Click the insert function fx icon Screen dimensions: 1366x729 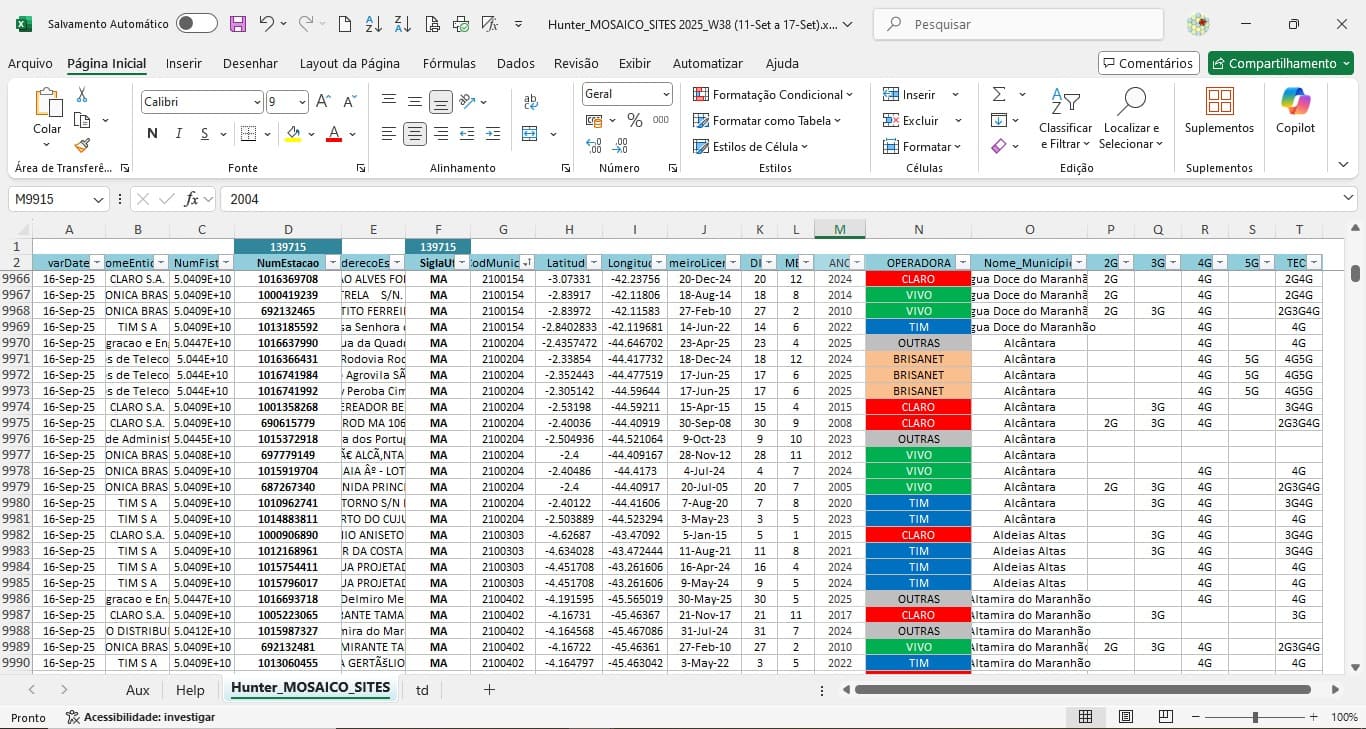[192, 199]
